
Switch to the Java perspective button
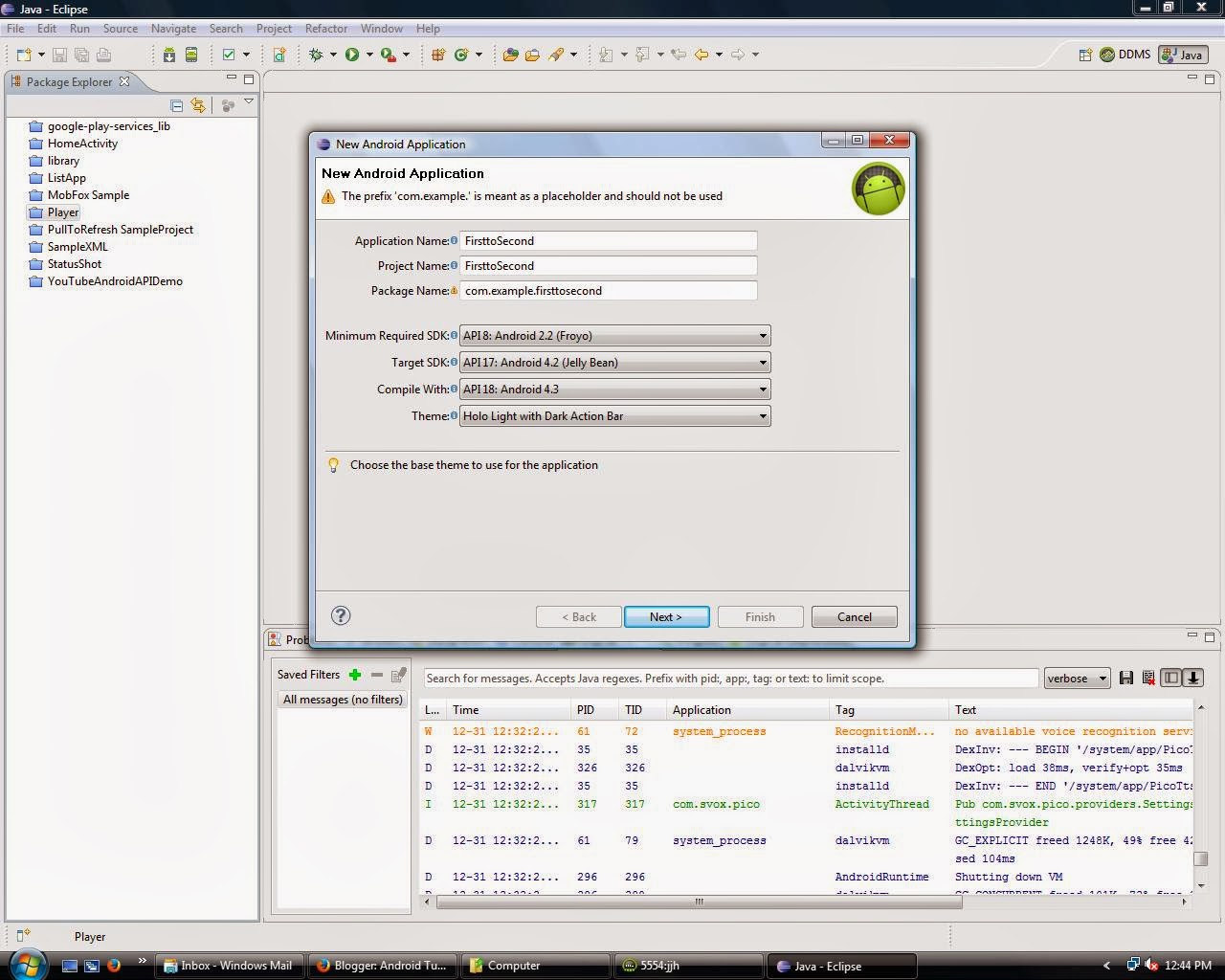(1183, 55)
